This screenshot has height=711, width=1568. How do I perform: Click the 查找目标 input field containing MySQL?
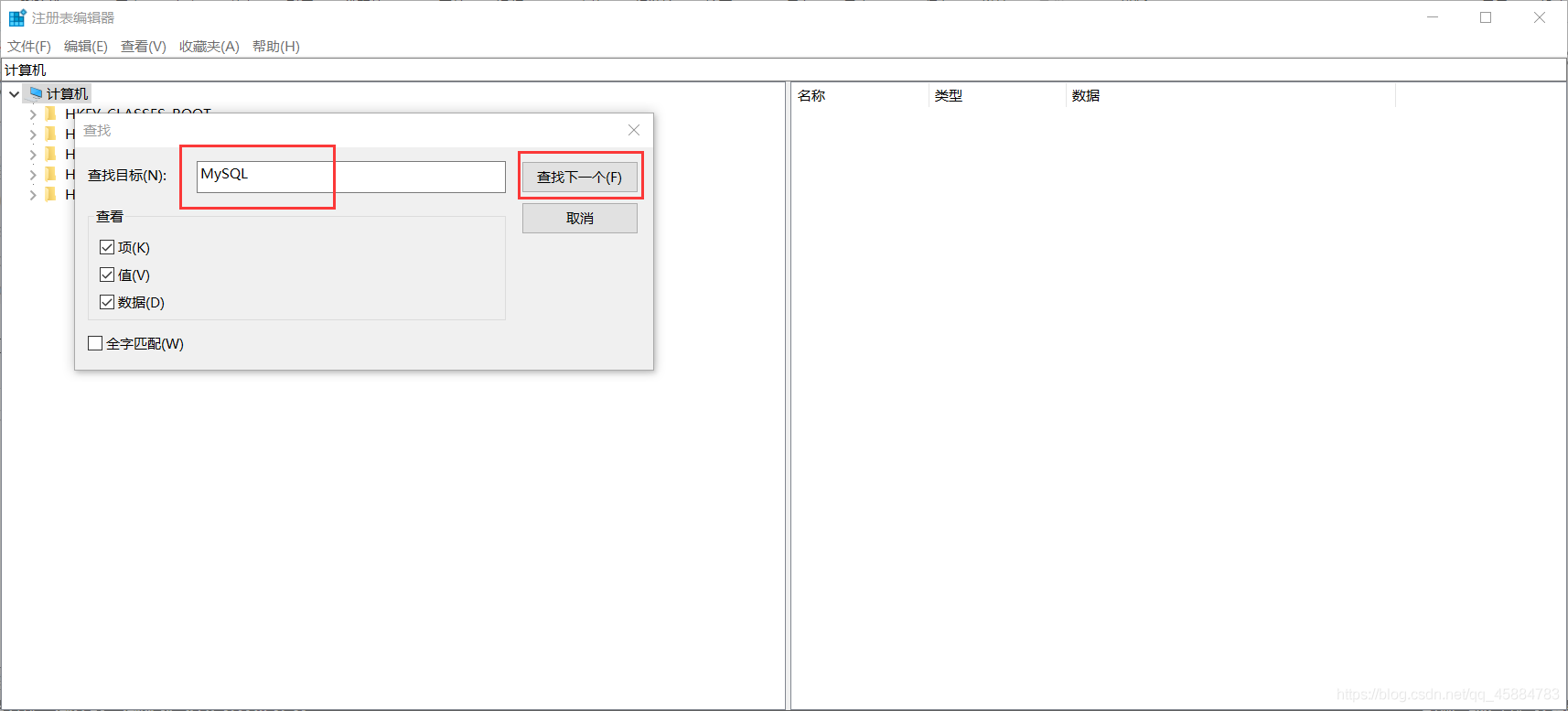tap(351, 177)
